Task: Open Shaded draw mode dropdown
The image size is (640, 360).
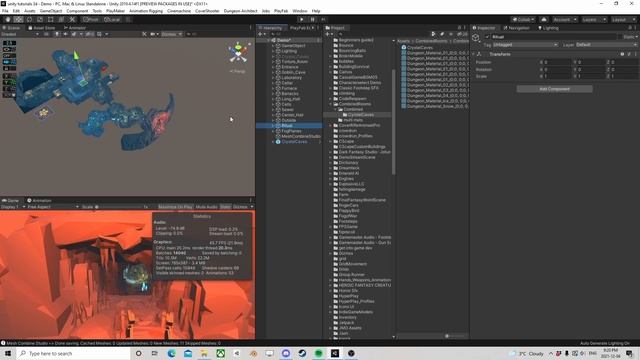Action: 20,34
